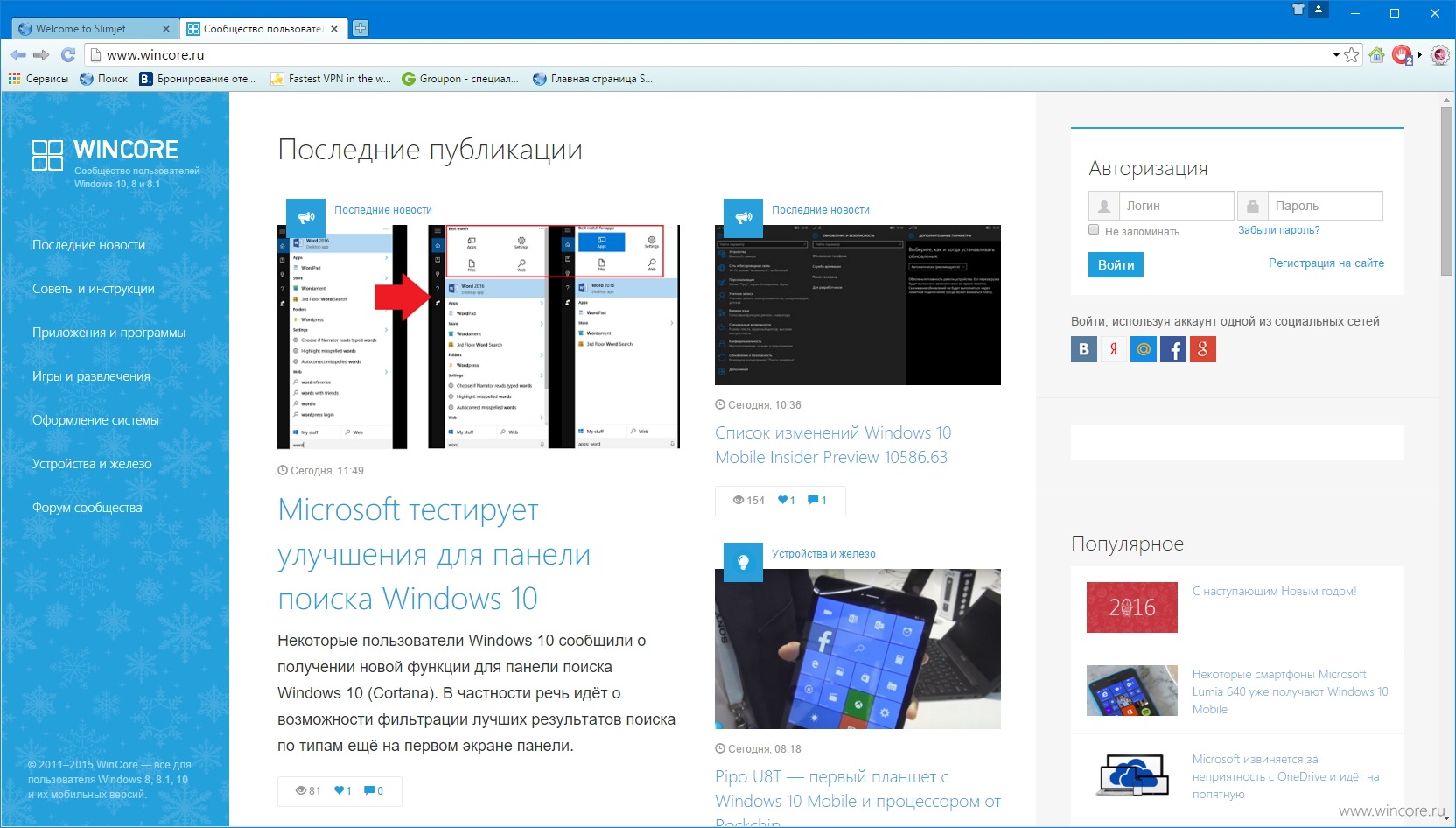The height and width of the screenshot is (828, 1456).
Task: Open Приложения и программы menu item
Action: (108, 333)
